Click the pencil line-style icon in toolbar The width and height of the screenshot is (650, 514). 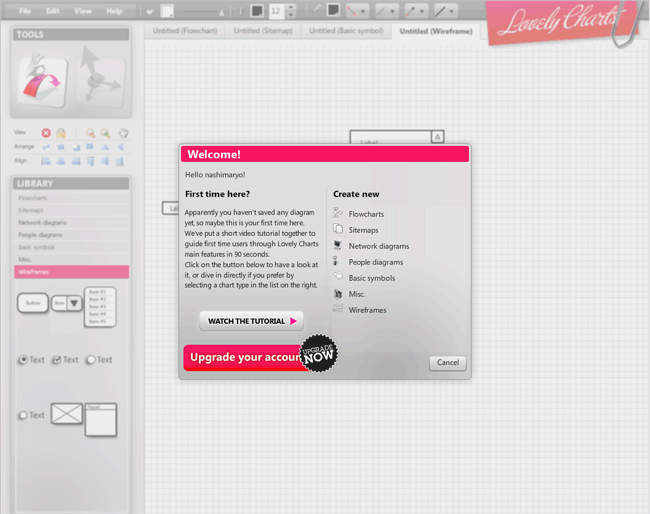tap(316, 9)
